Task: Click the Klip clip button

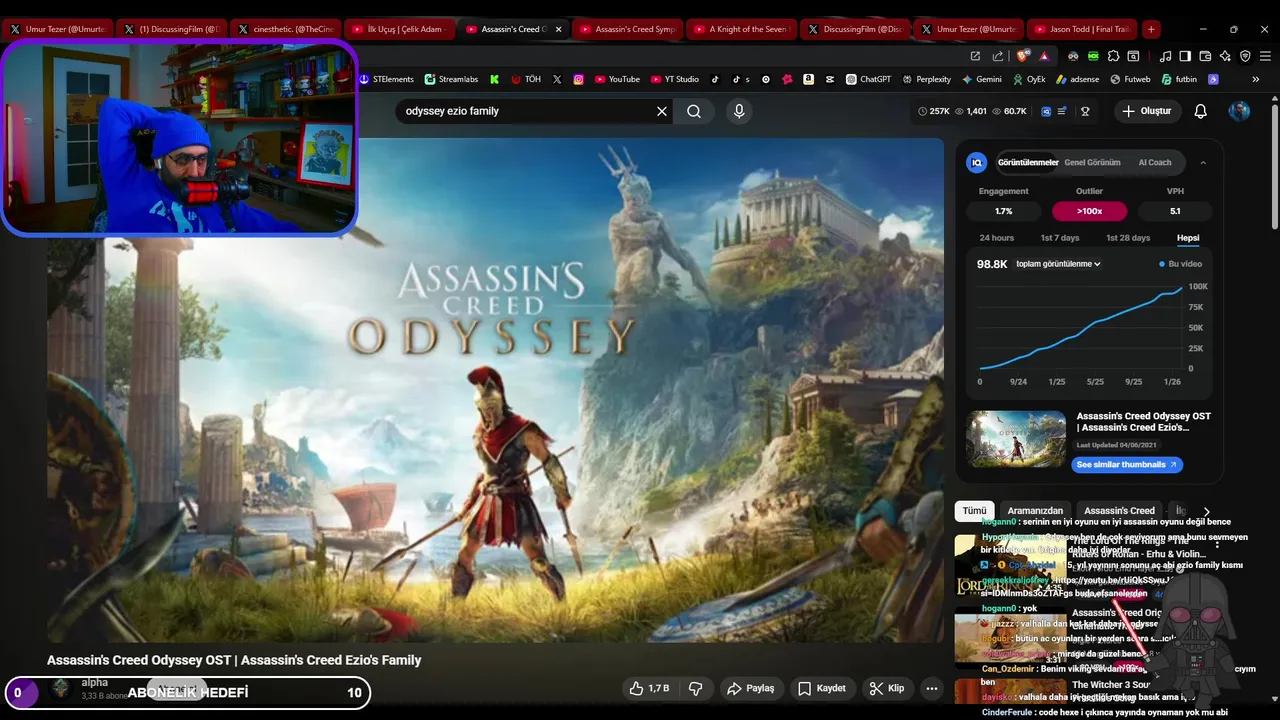Action: pos(886,688)
